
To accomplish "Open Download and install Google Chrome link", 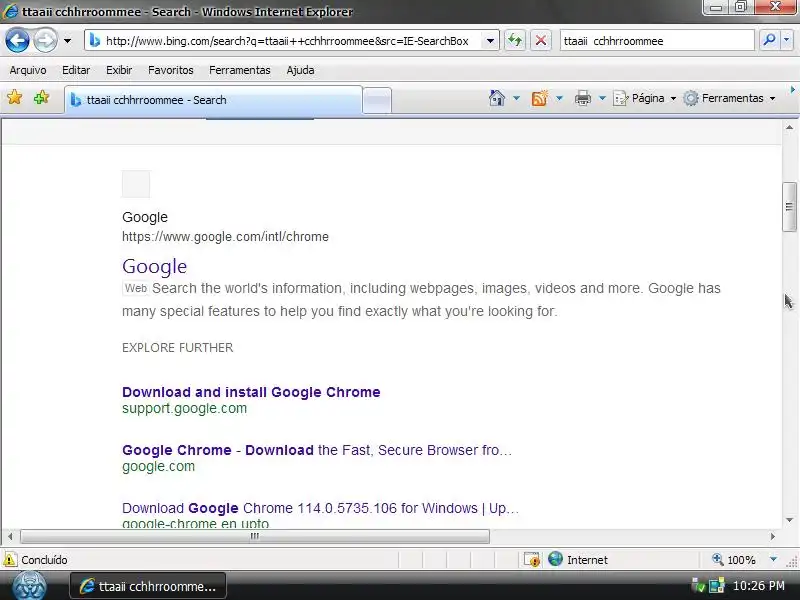I will coord(251,392).
